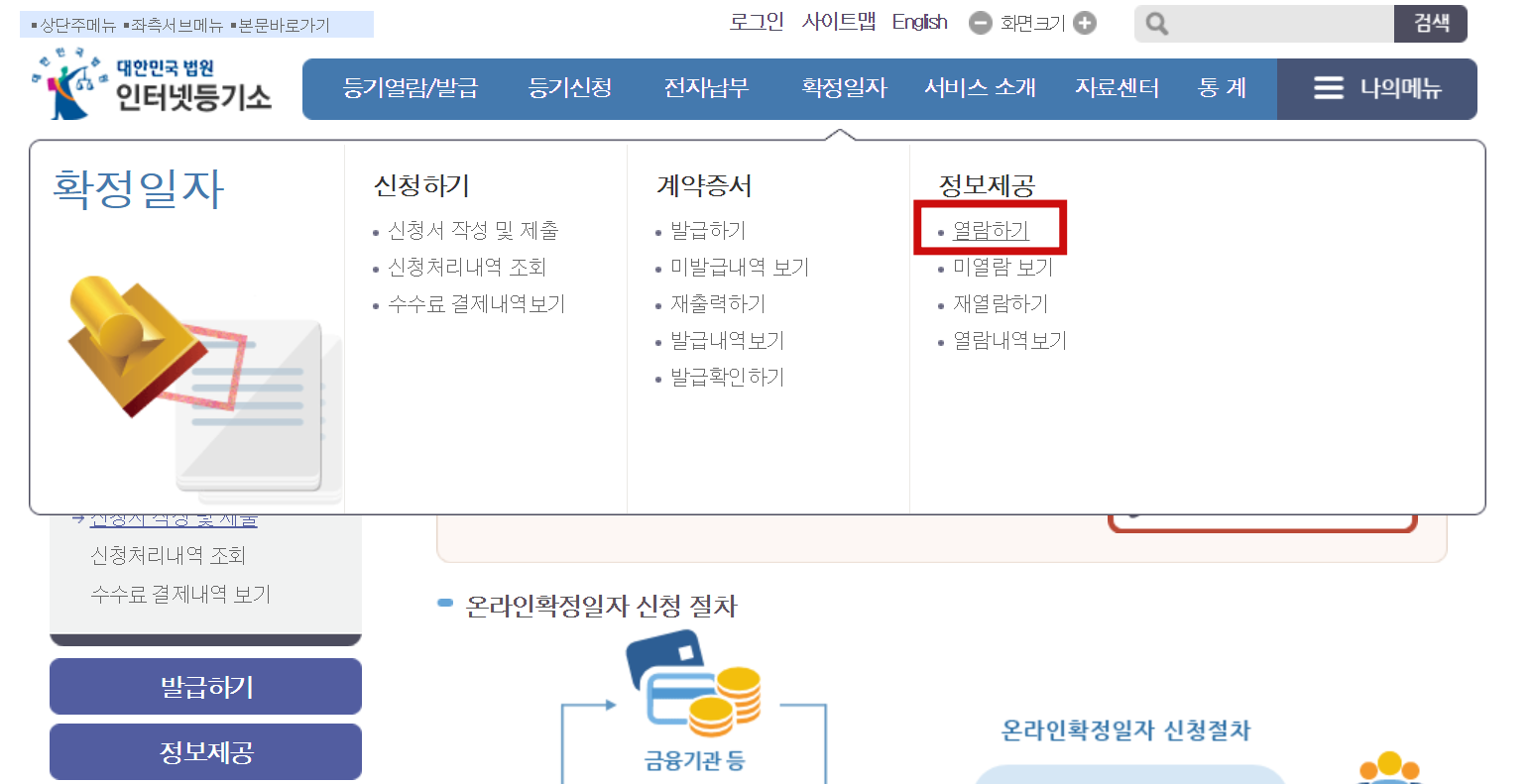The image size is (1533, 784).
Task: Expand the 정보제공 sidebar button
Action: coord(205,751)
